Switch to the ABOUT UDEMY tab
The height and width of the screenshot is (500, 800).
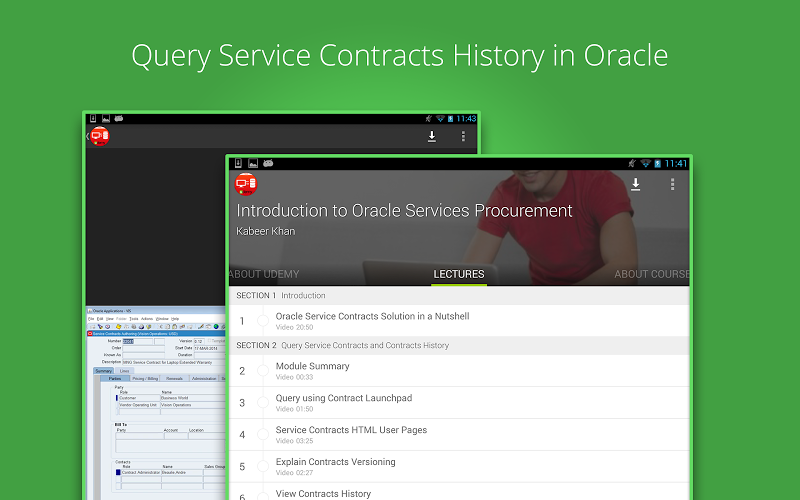tap(264, 274)
